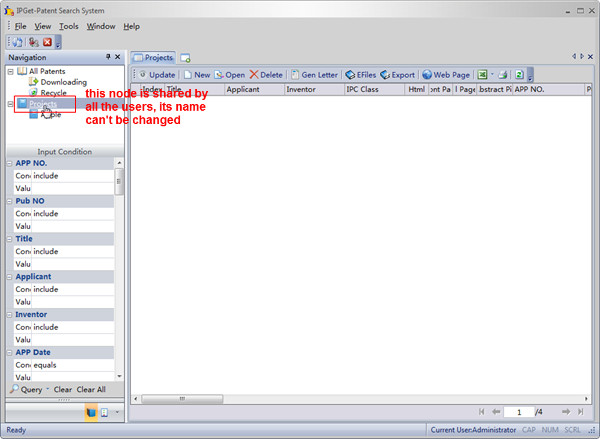Open dropdown arrow next to Excel icon
This screenshot has height=439, width=600.
coord(492,75)
